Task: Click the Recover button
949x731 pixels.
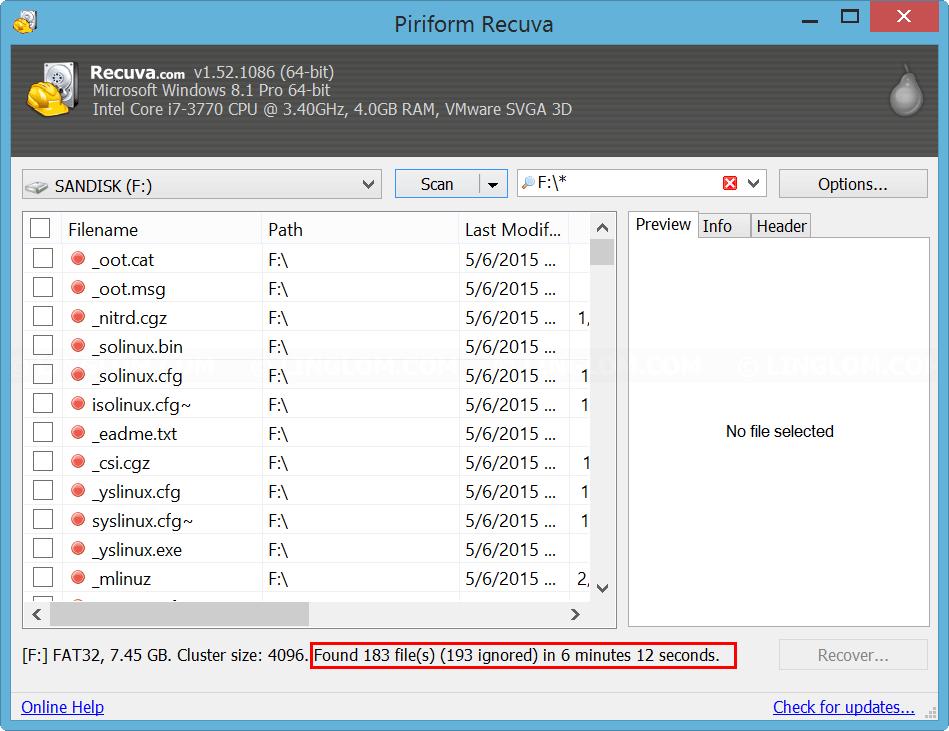Action: click(x=853, y=655)
